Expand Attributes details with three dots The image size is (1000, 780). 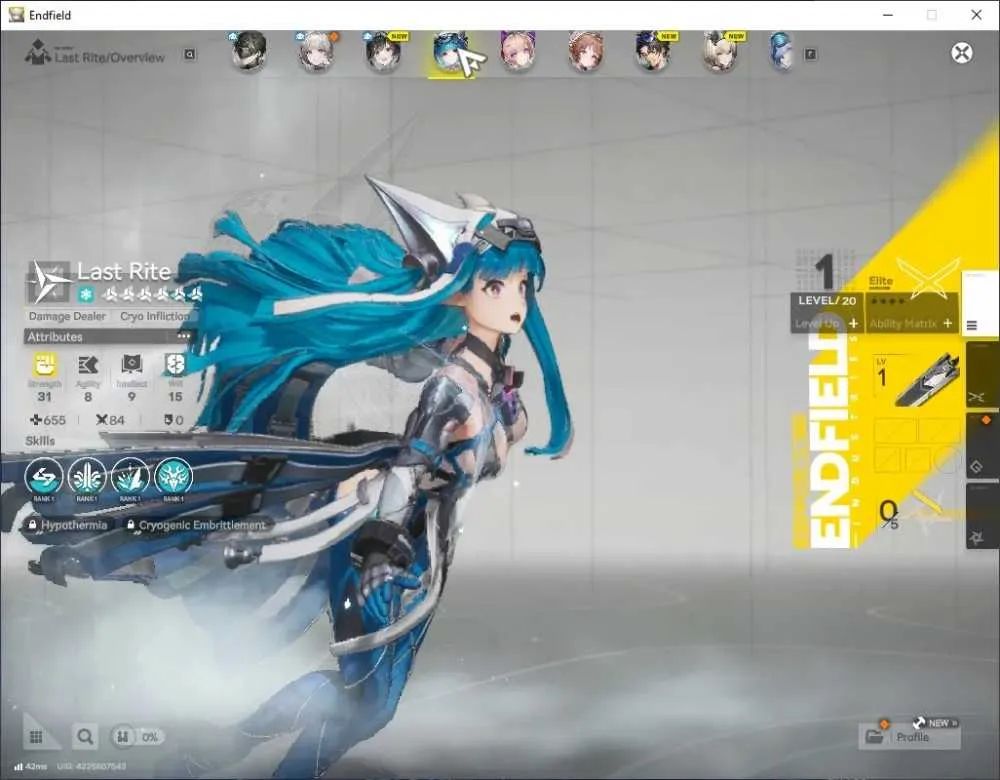184,336
